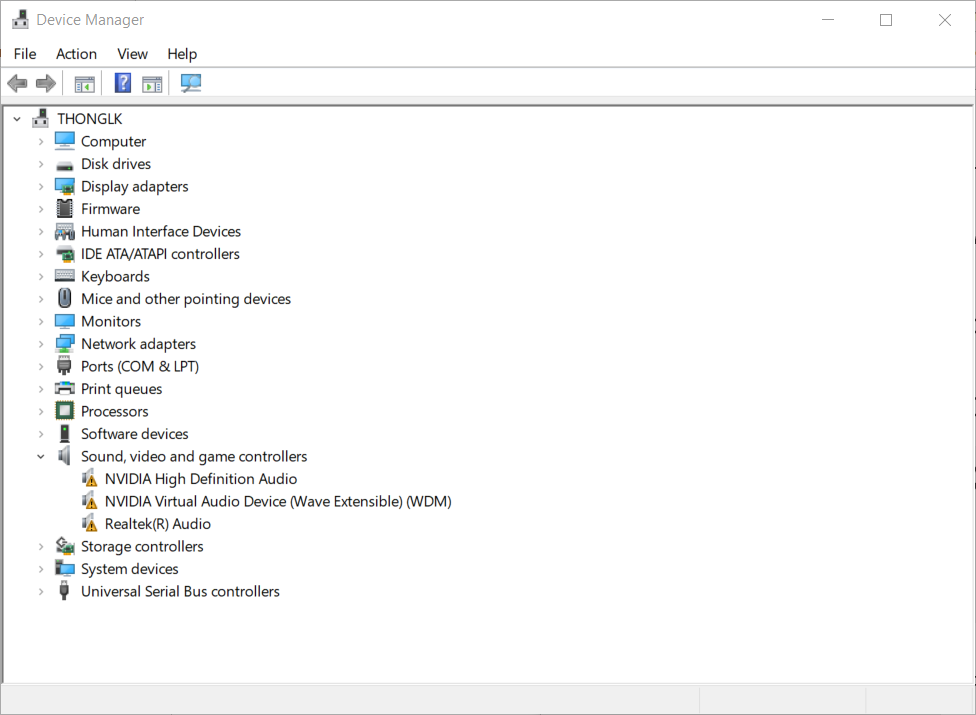Click the Back arrow toolbar icon
The width and height of the screenshot is (976, 715).
click(17, 83)
